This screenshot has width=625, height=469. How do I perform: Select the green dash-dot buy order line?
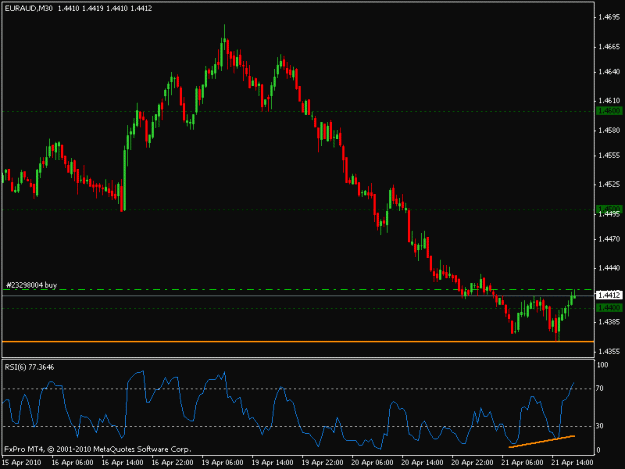[x=298, y=290]
